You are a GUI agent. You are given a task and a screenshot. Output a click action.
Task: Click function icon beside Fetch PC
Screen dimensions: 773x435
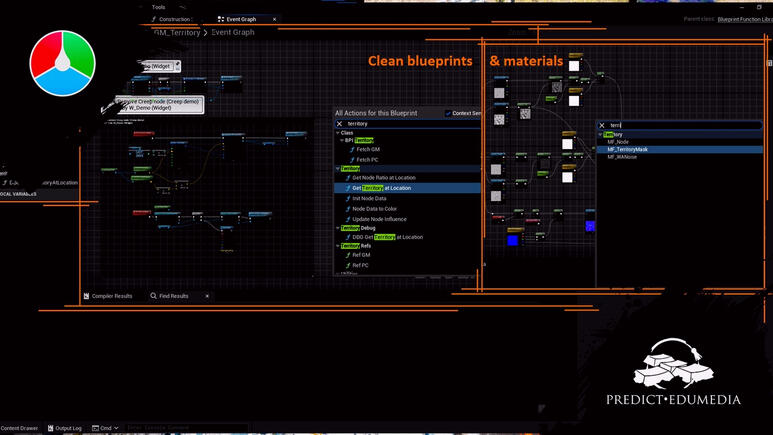pos(352,160)
